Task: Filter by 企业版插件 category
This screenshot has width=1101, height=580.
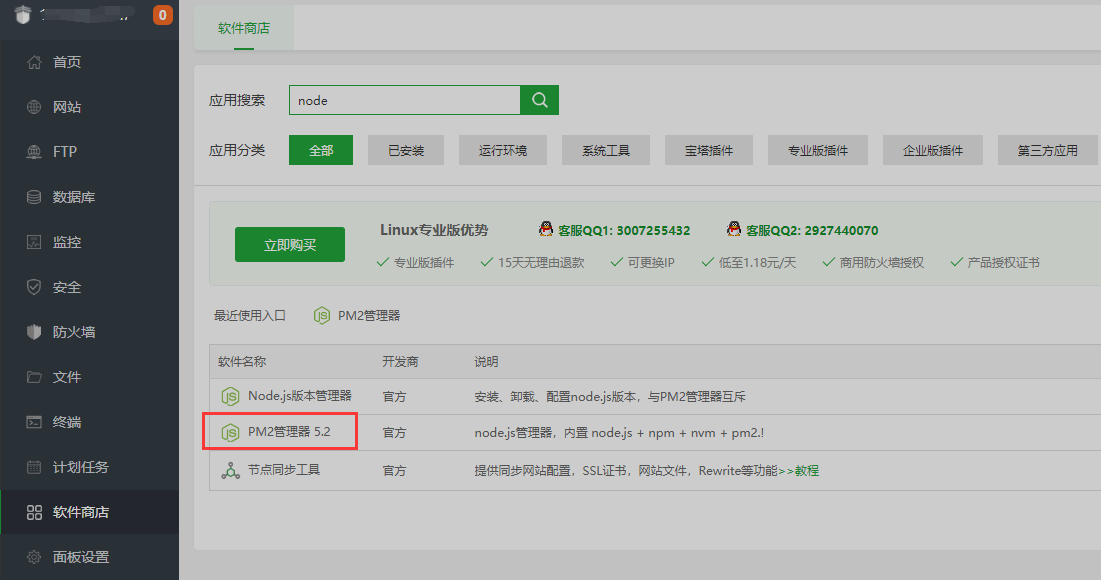Action: (x=932, y=150)
